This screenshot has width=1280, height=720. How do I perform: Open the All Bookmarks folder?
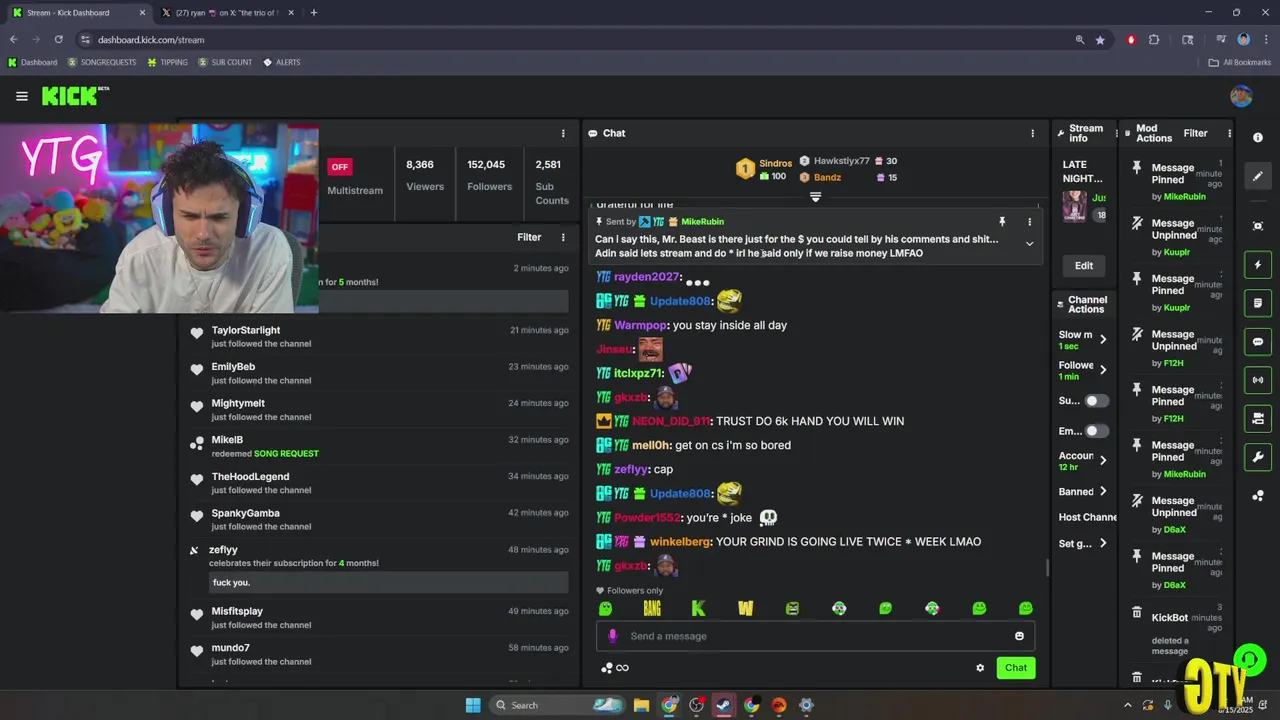click(1240, 62)
